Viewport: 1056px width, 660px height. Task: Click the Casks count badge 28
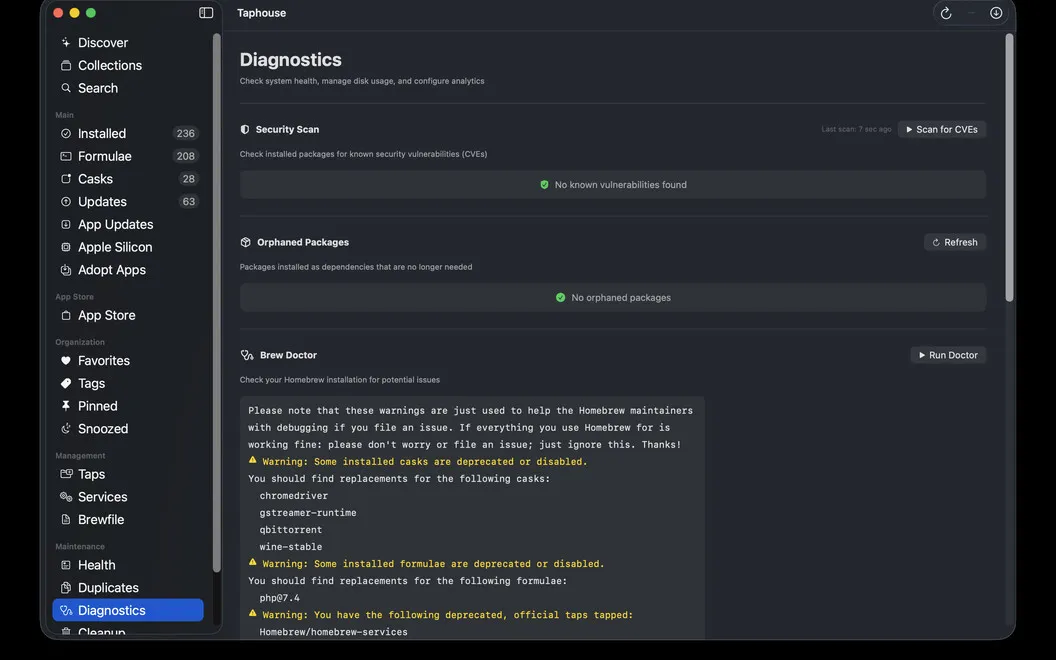coord(189,179)
